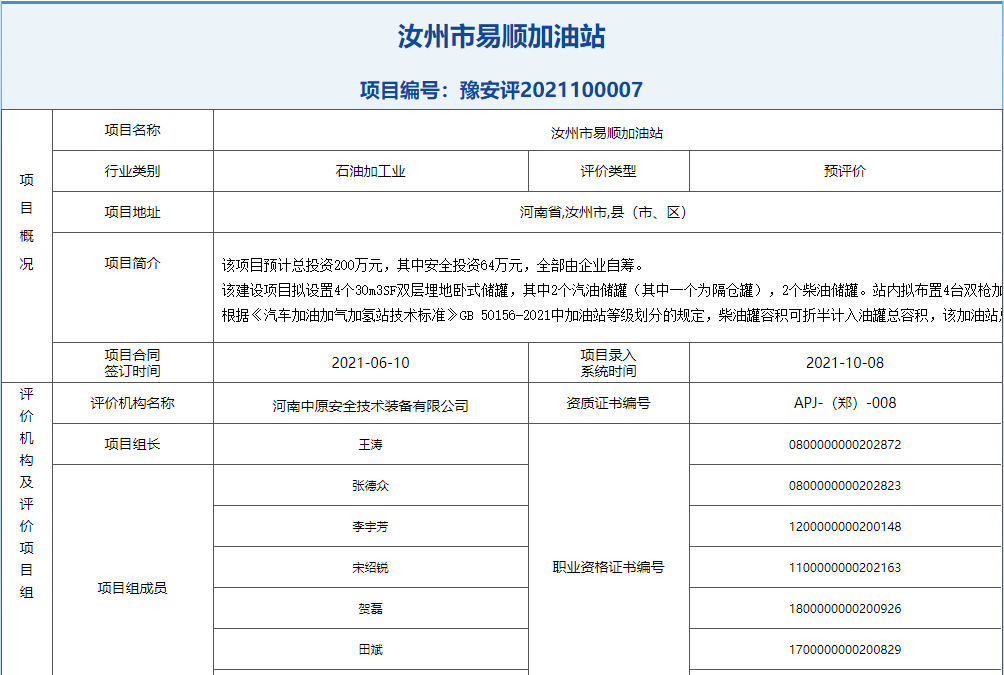Click certificate number 1800000000200926
This screenshot has width=1004, height=675.
click(x=845, y=608)
